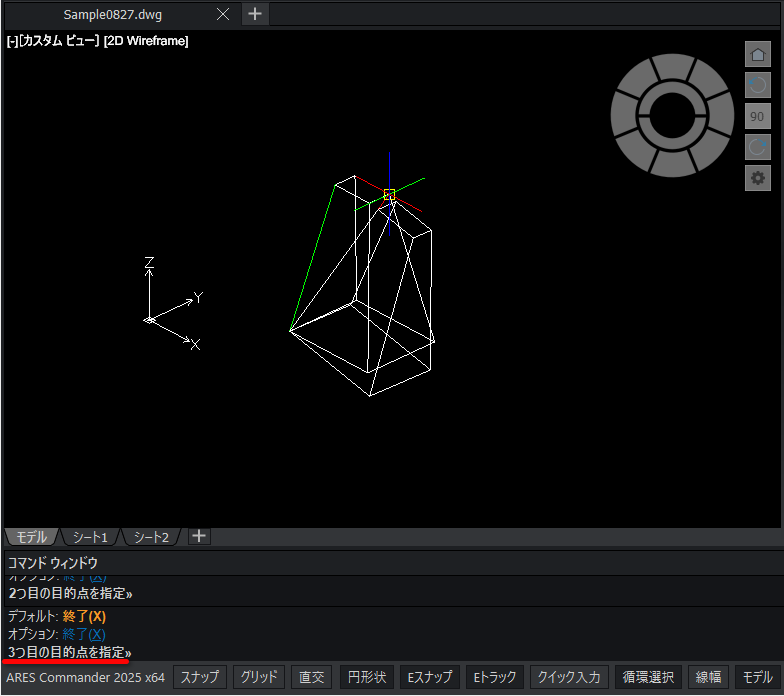Image resolution: width=784 pixels, height=696 pixels.
Task: Toggle スナップ in the status bar
Action: [200, 677]
